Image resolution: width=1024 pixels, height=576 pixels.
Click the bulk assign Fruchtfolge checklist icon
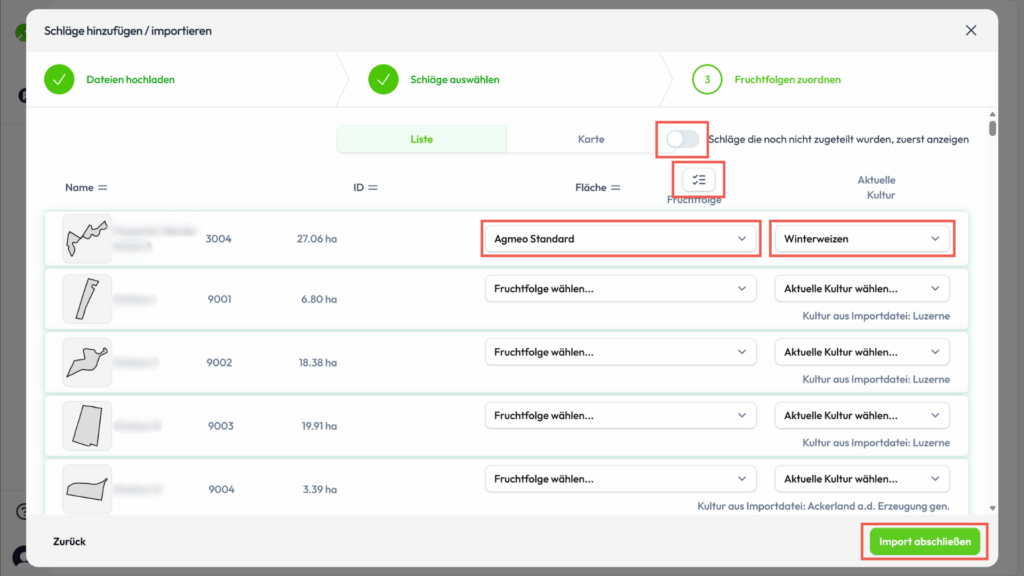(x=699, y=180)
